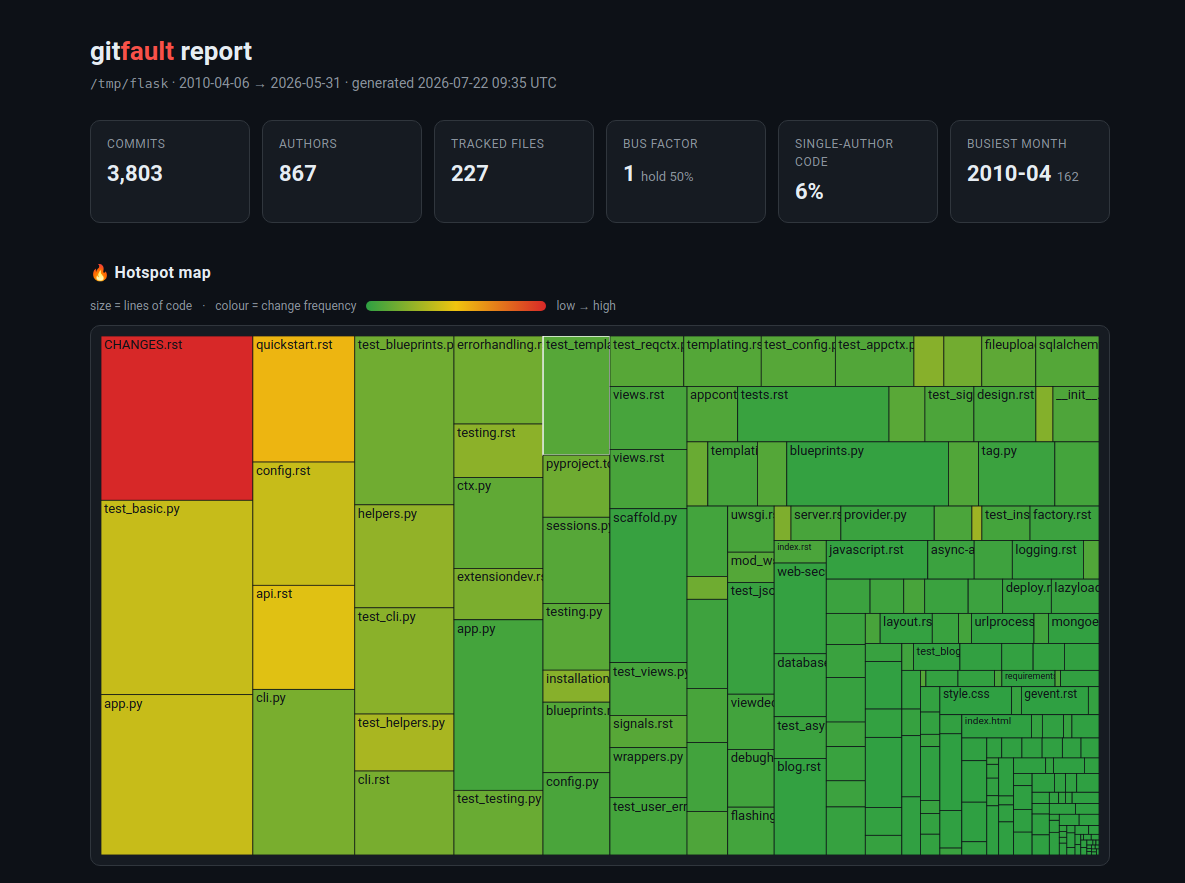Image resolution: width=1185 pixels, height=883 pixels.
Task: Click the config.rst treemap cell
Action: coord(304,524)
